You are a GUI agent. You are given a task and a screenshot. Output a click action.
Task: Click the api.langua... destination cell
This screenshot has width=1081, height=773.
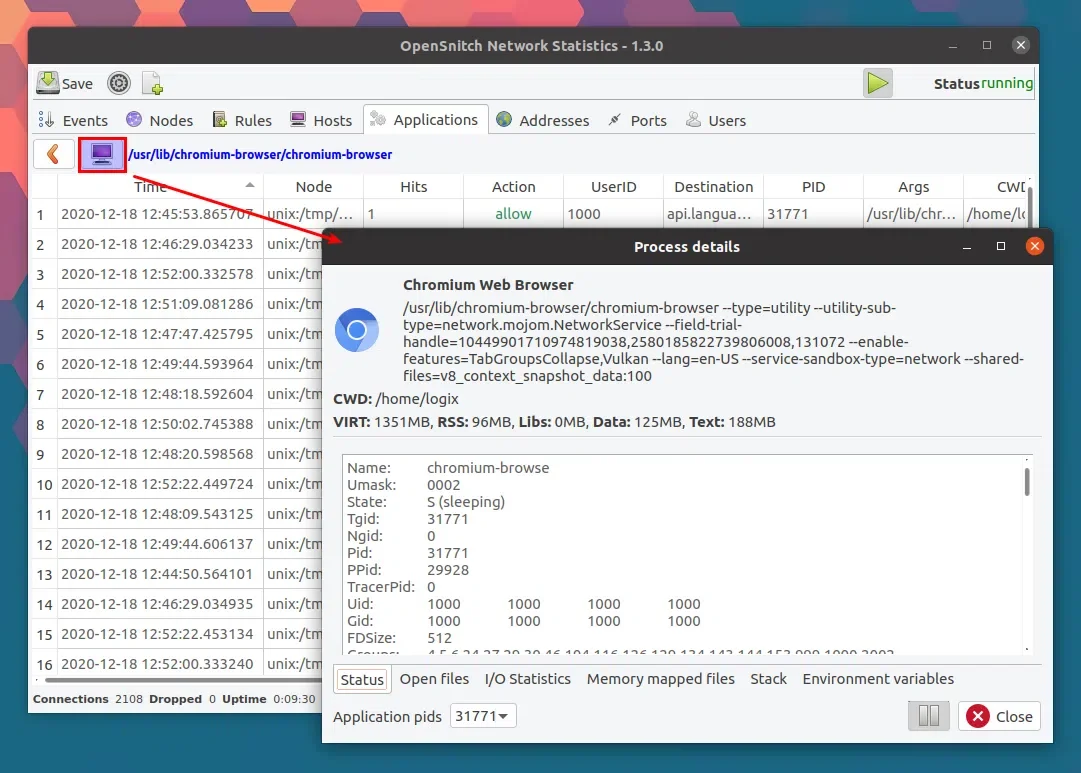point(714,214)
